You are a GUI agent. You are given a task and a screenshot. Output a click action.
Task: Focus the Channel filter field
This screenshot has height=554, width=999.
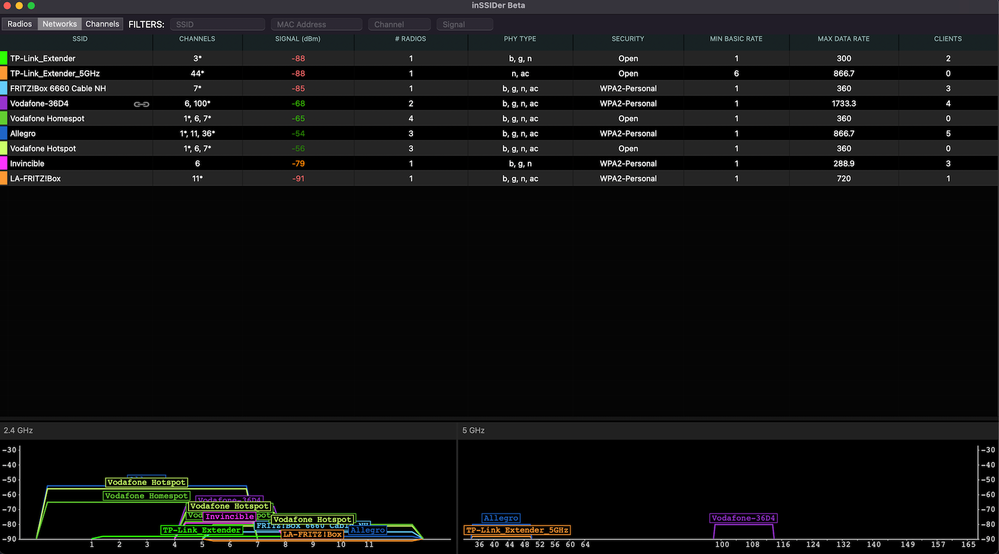click(399, 24)
